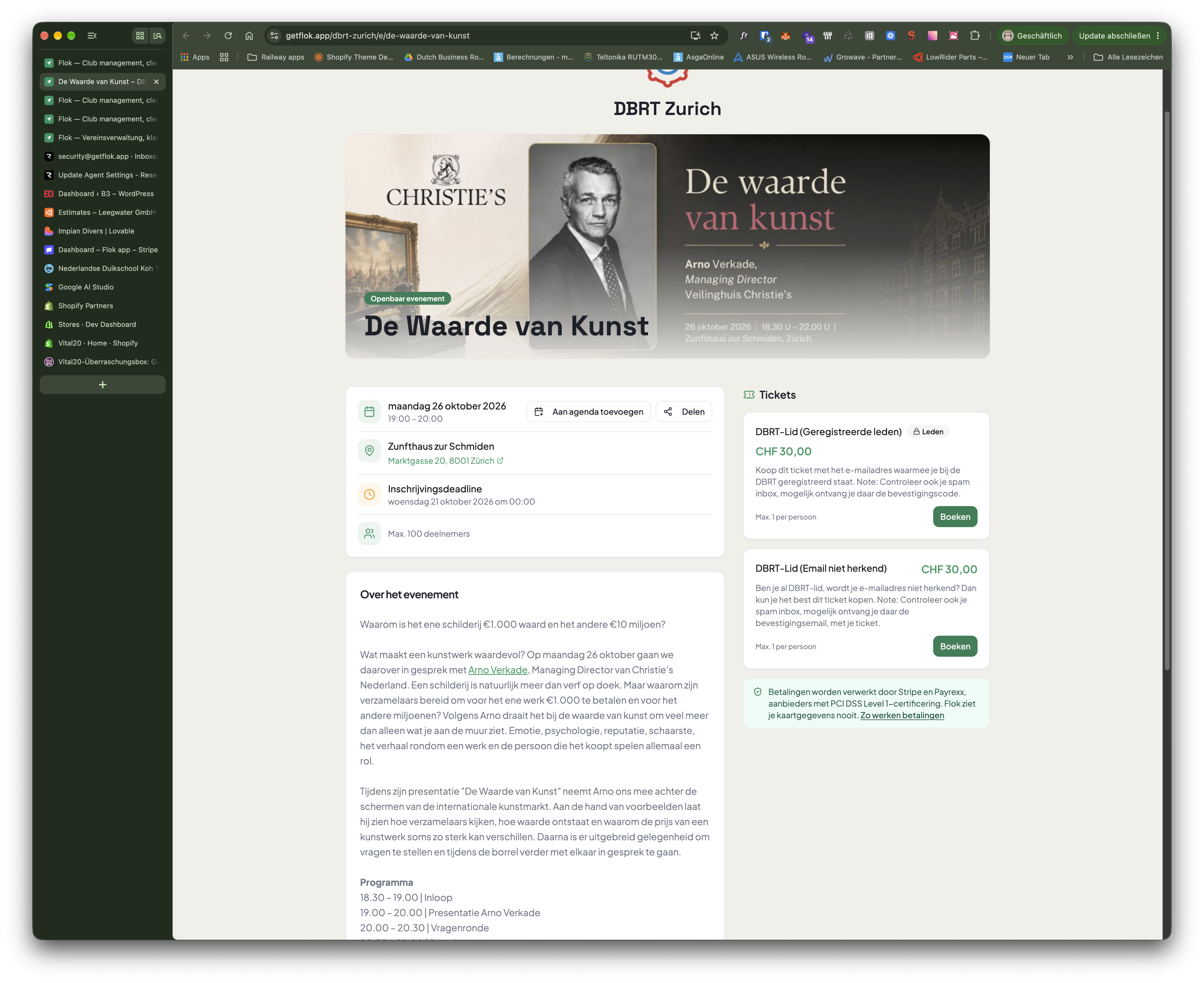Book the DBRT-Lid Geregistreerde leden ticket
The height and width of the screenshot is (983, 1204).
point(955,516)
